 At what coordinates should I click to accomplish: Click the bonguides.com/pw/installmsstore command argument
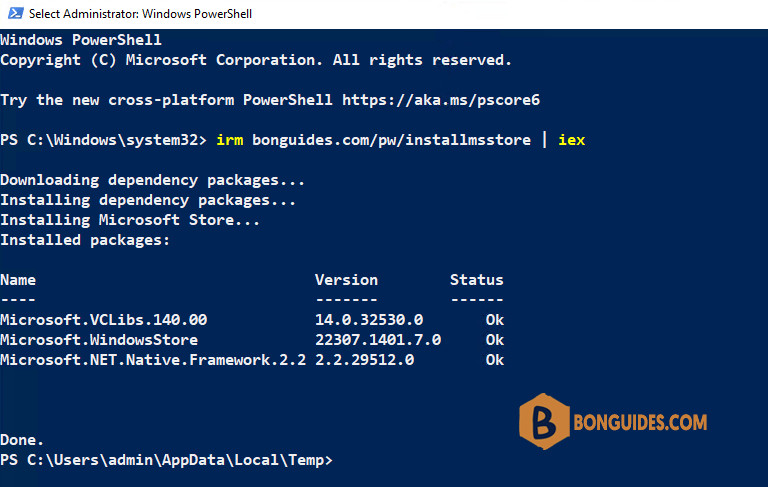coord(391,140)
